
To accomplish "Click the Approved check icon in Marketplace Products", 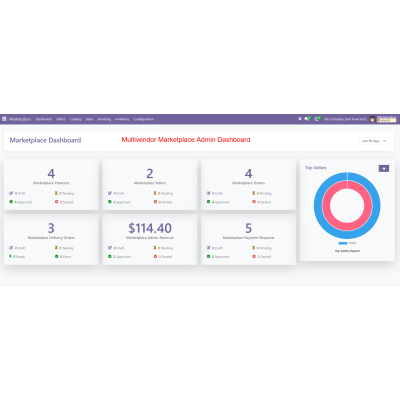I will pyautogui.click(x=11, y=202).
